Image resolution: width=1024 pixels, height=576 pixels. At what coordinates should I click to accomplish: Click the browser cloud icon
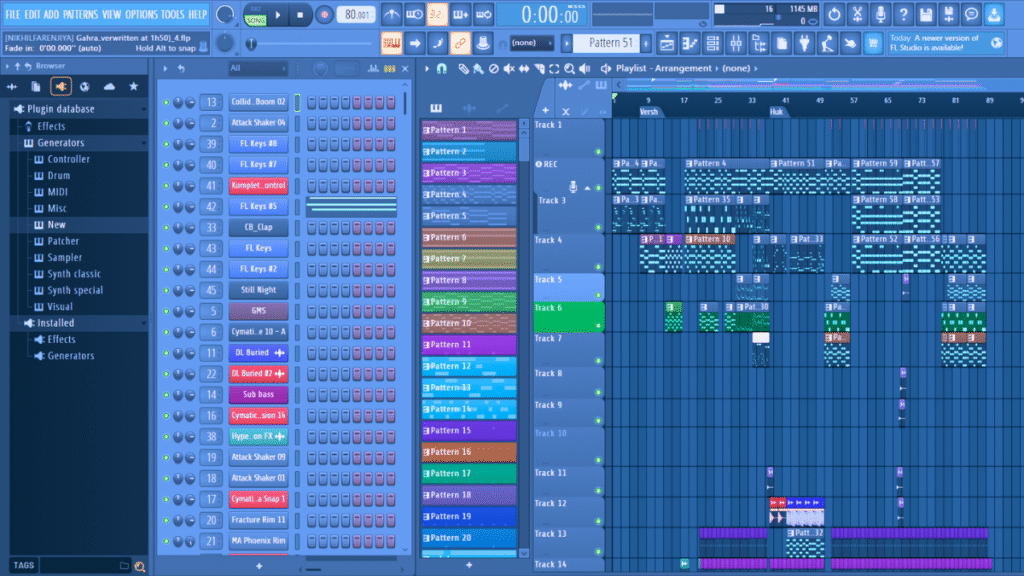tap(109, 86)
